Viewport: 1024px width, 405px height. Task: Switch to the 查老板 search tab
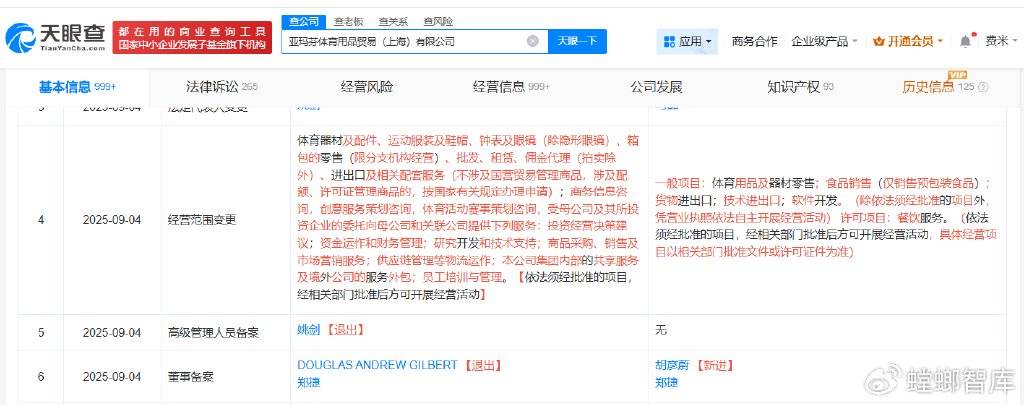tap(348, 20)
